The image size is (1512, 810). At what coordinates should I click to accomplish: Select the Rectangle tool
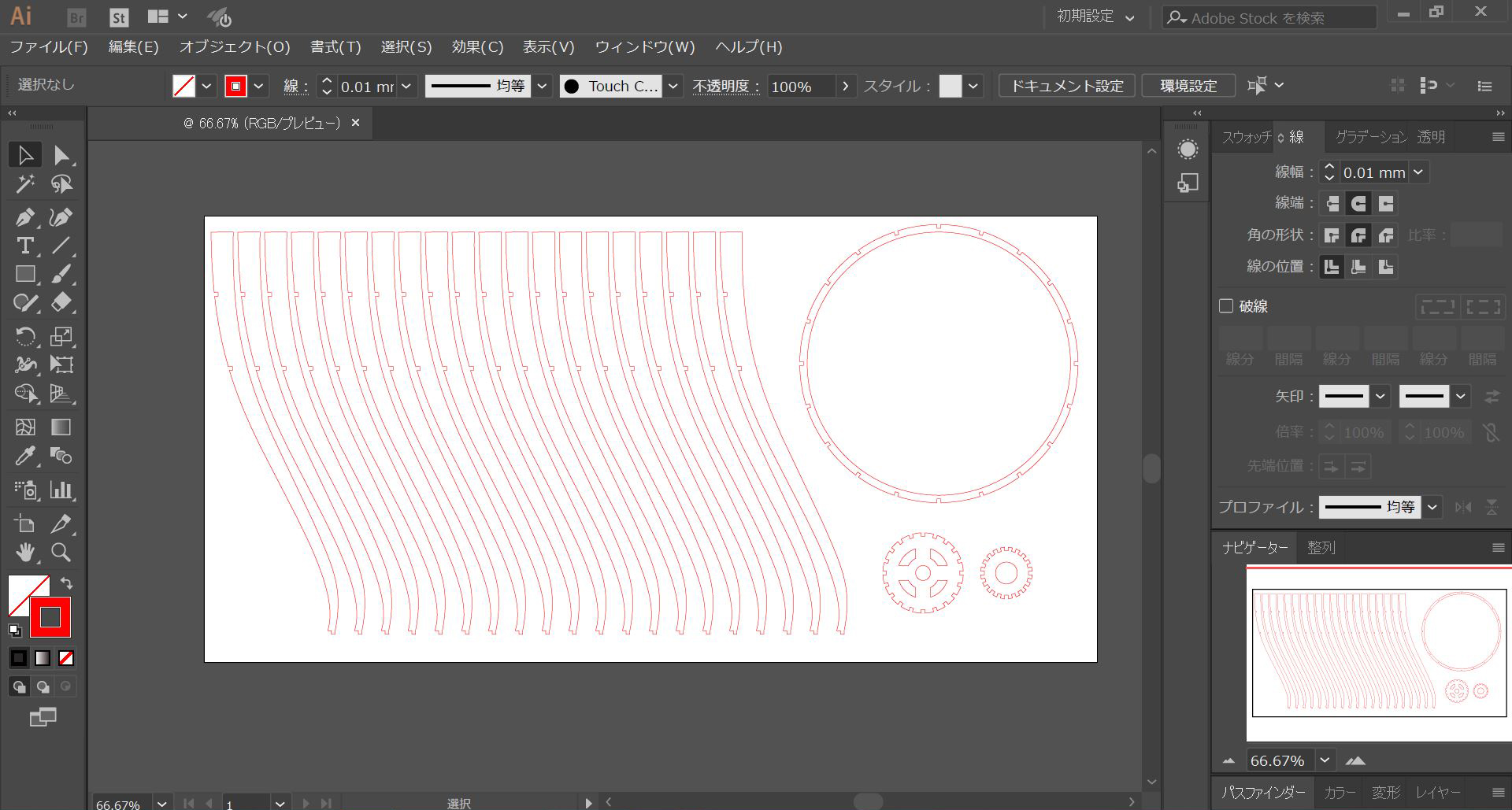click(25, 274)
